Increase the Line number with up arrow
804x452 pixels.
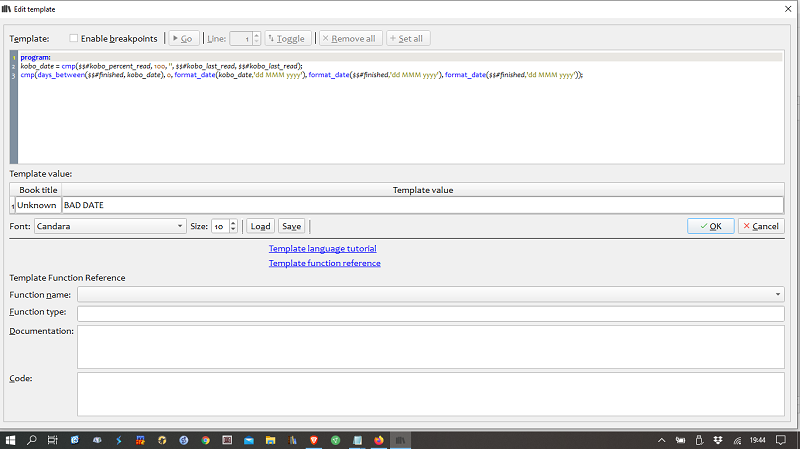(256, 35)
